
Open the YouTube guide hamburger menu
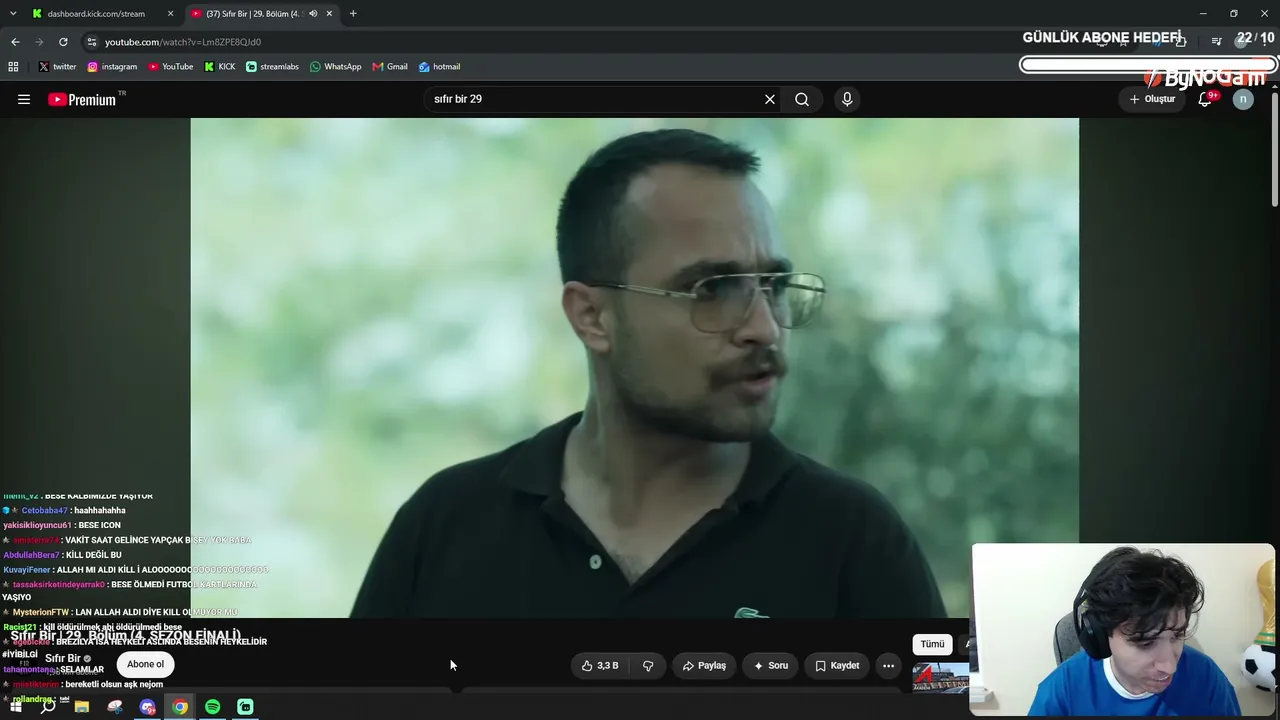point(24,99)
